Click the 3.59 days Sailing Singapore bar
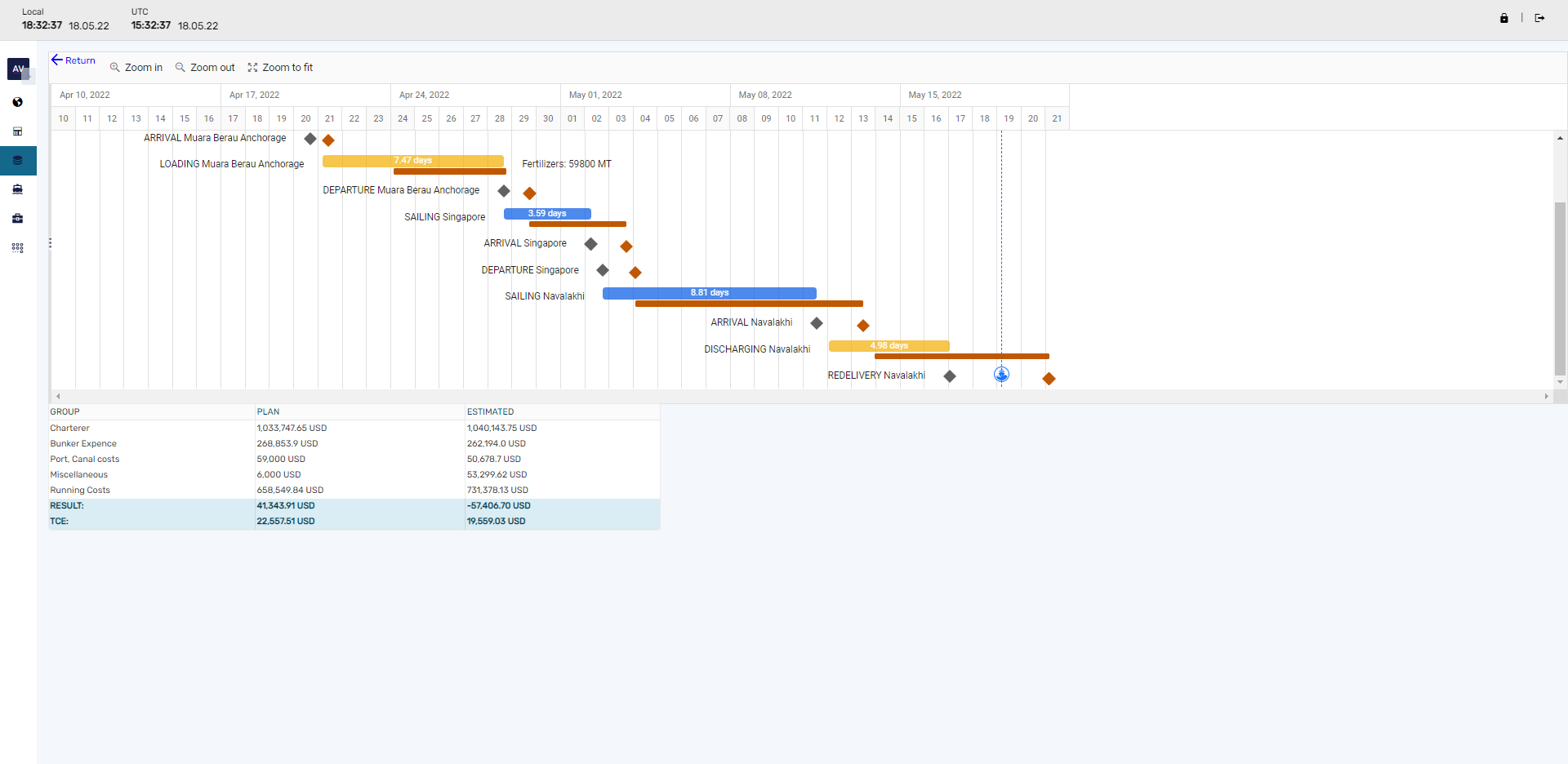Viewport: 1568px width, 764px height. click(546, 214)
